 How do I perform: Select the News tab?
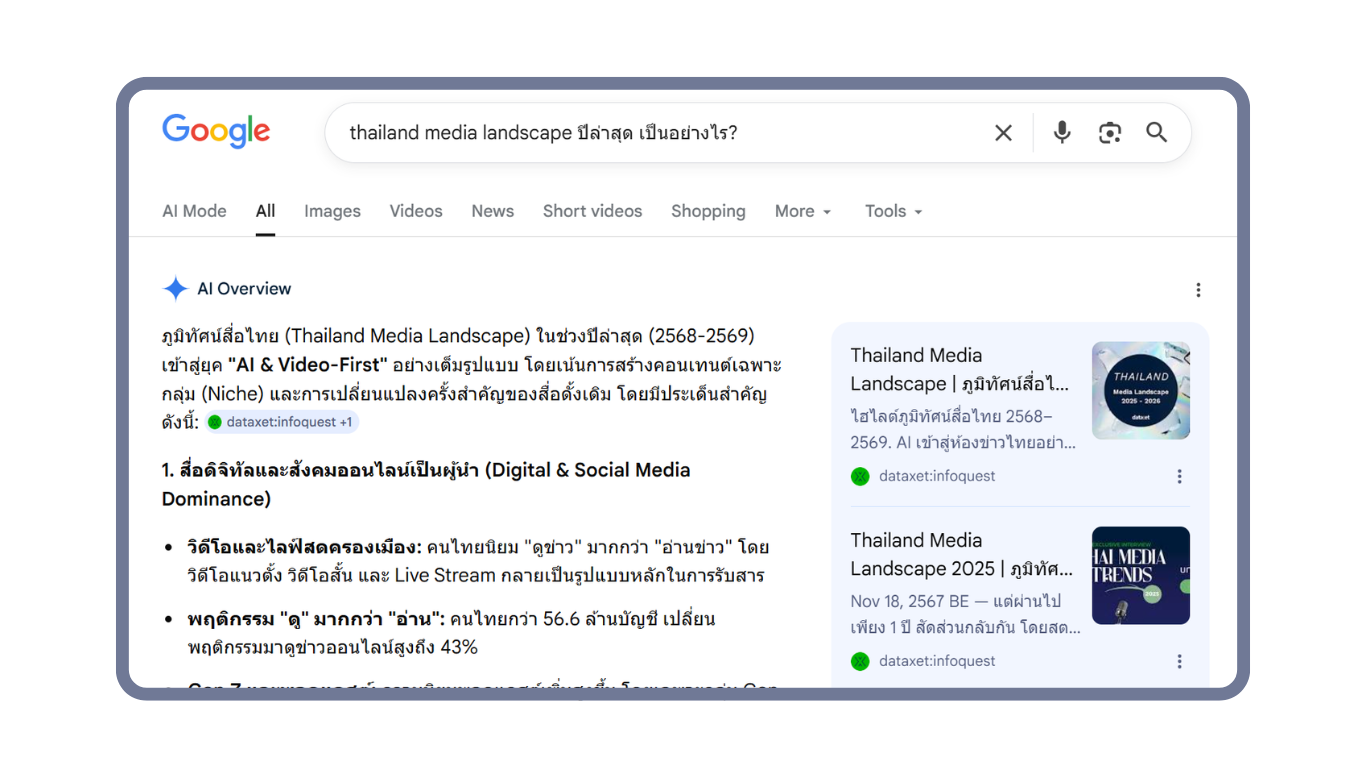point(492,211)
